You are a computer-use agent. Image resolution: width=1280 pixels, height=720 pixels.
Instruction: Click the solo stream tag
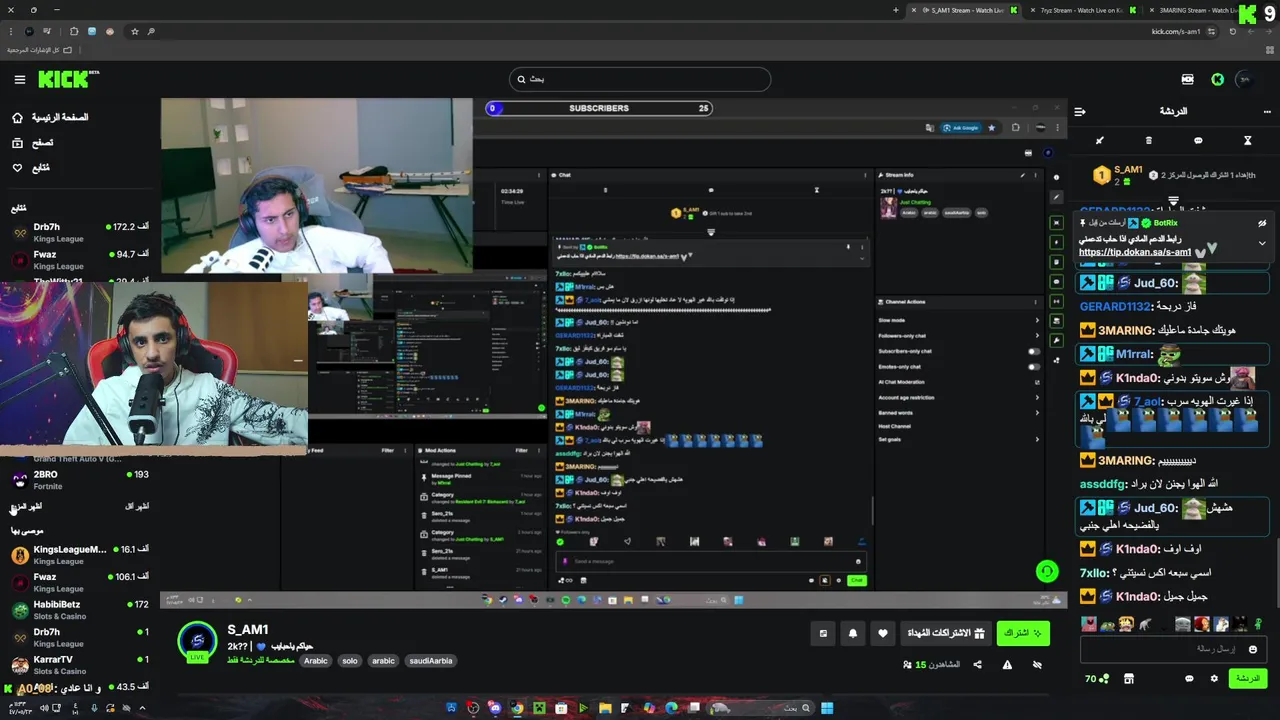coord(349,661)
